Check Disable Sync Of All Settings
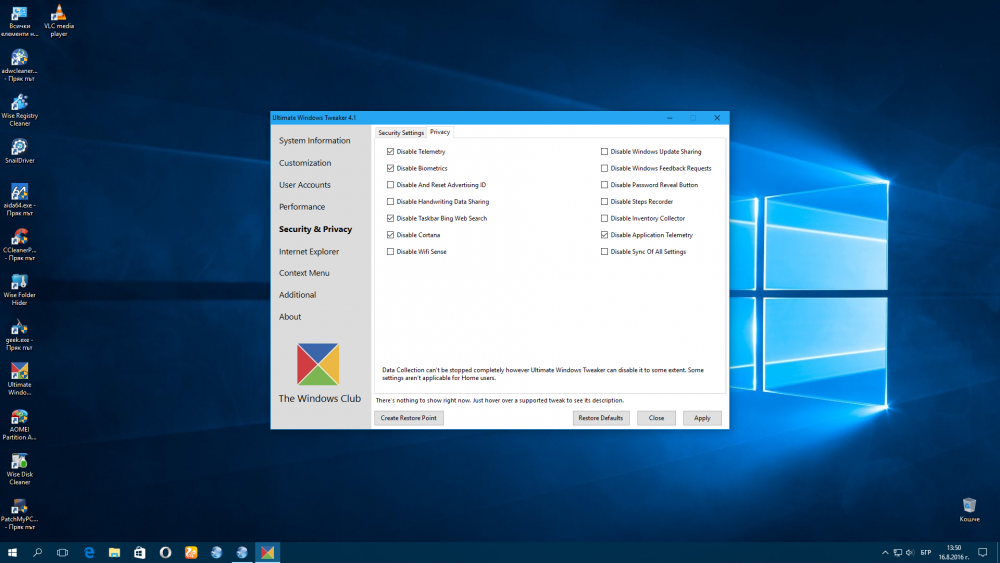The width and height of the screenshot is (1000, 563). pos(604,251)
